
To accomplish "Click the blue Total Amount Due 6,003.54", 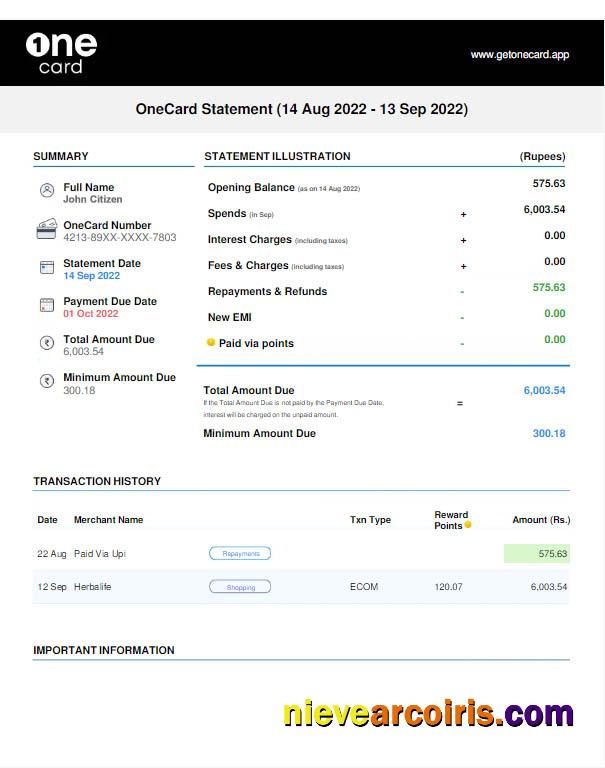I will tap(544, 391).
